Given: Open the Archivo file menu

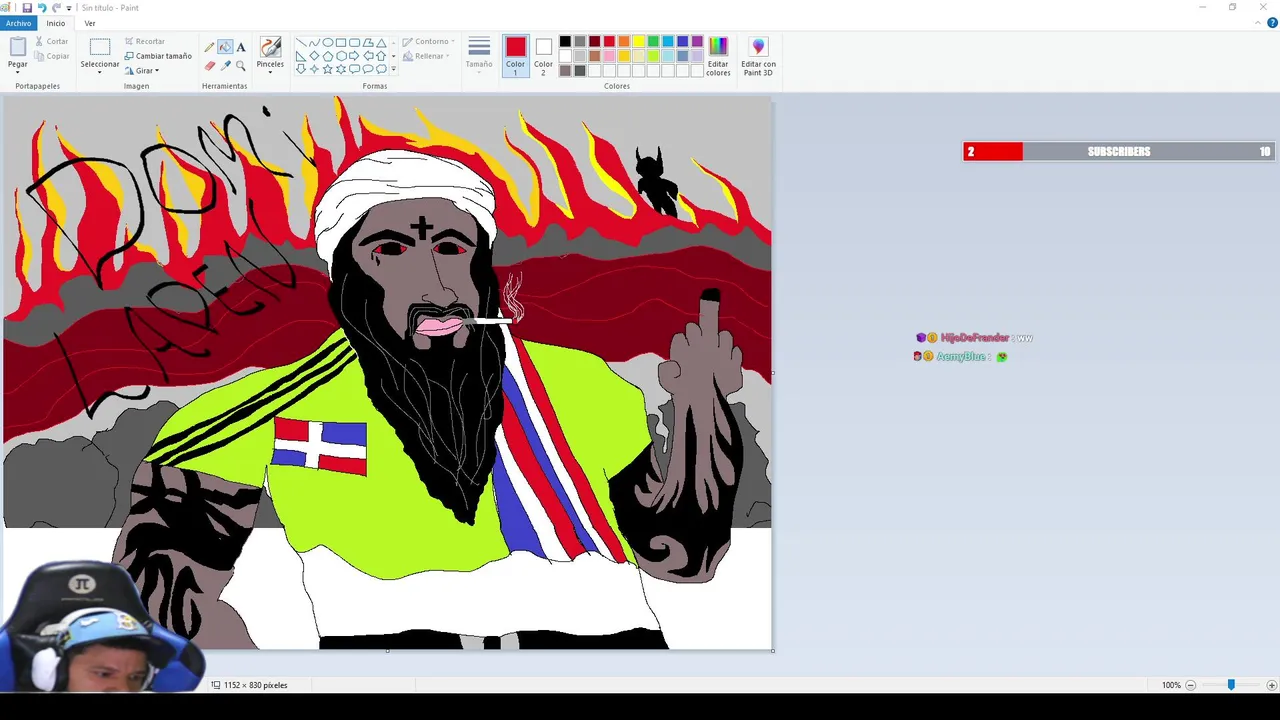Looking at the screenshot, I should click(18, 23).
